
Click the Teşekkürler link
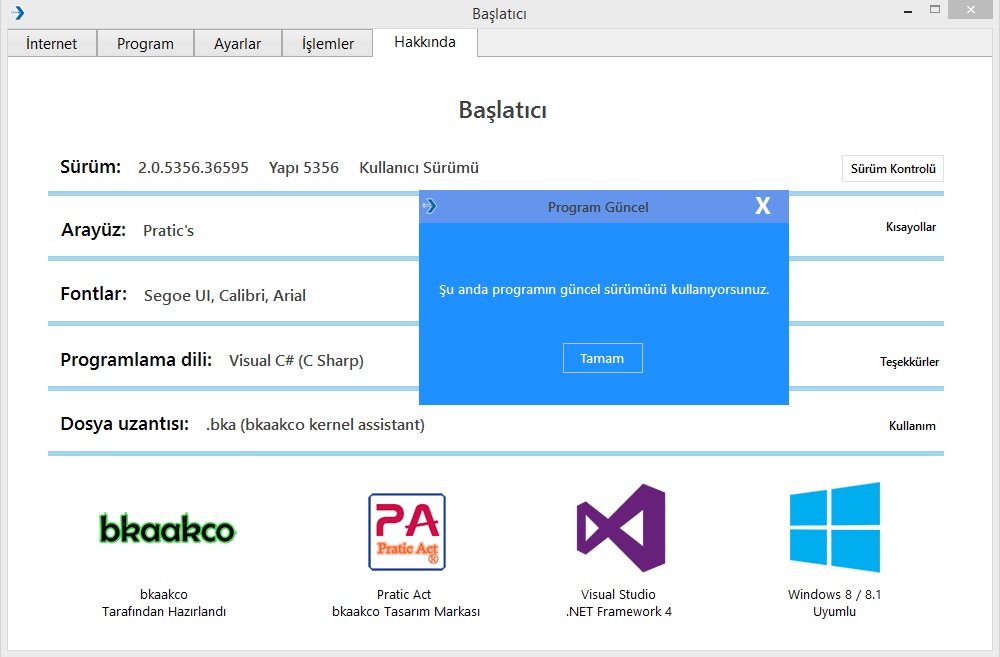click(x=909, y=362)
